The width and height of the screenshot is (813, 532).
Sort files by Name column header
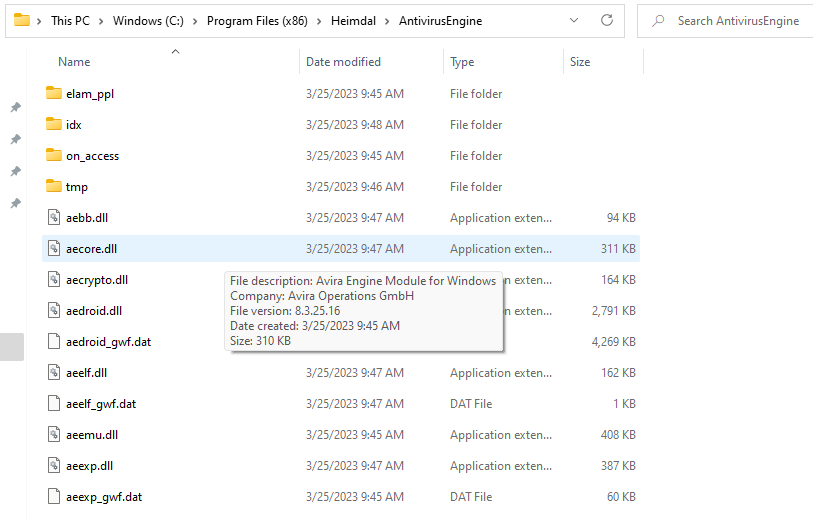coord(74,62)
